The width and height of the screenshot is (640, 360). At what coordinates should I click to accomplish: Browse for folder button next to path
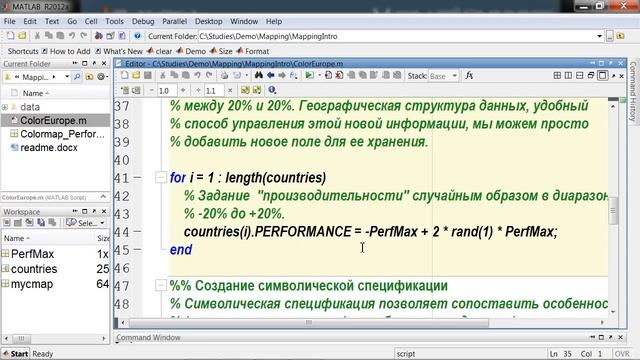pyautogui.click(x=609, y=36)
